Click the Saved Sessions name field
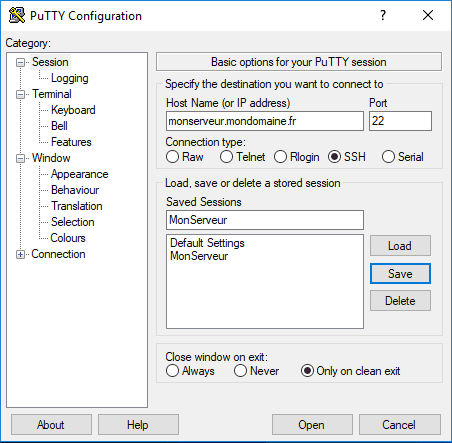This screenshot has width=452, height=443. click(265, 220)
